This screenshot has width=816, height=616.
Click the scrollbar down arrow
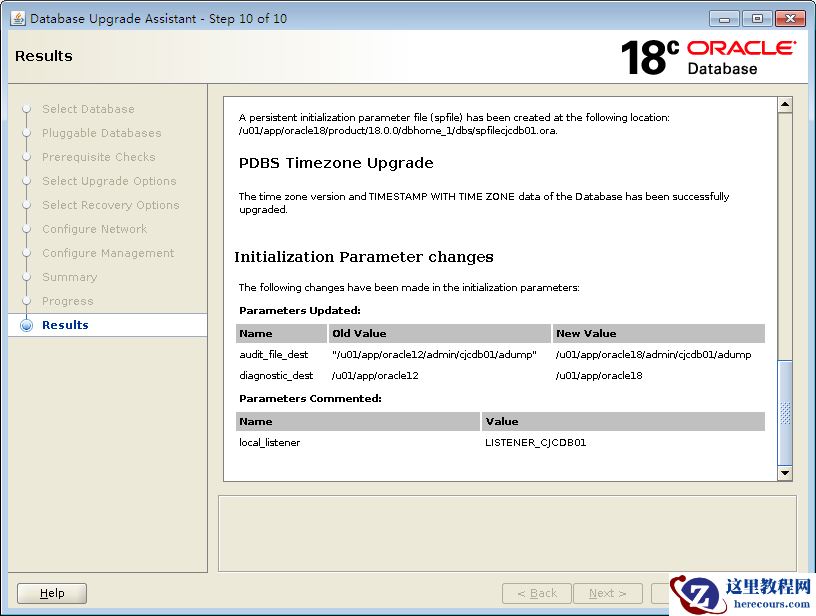(x=785, y=473)
